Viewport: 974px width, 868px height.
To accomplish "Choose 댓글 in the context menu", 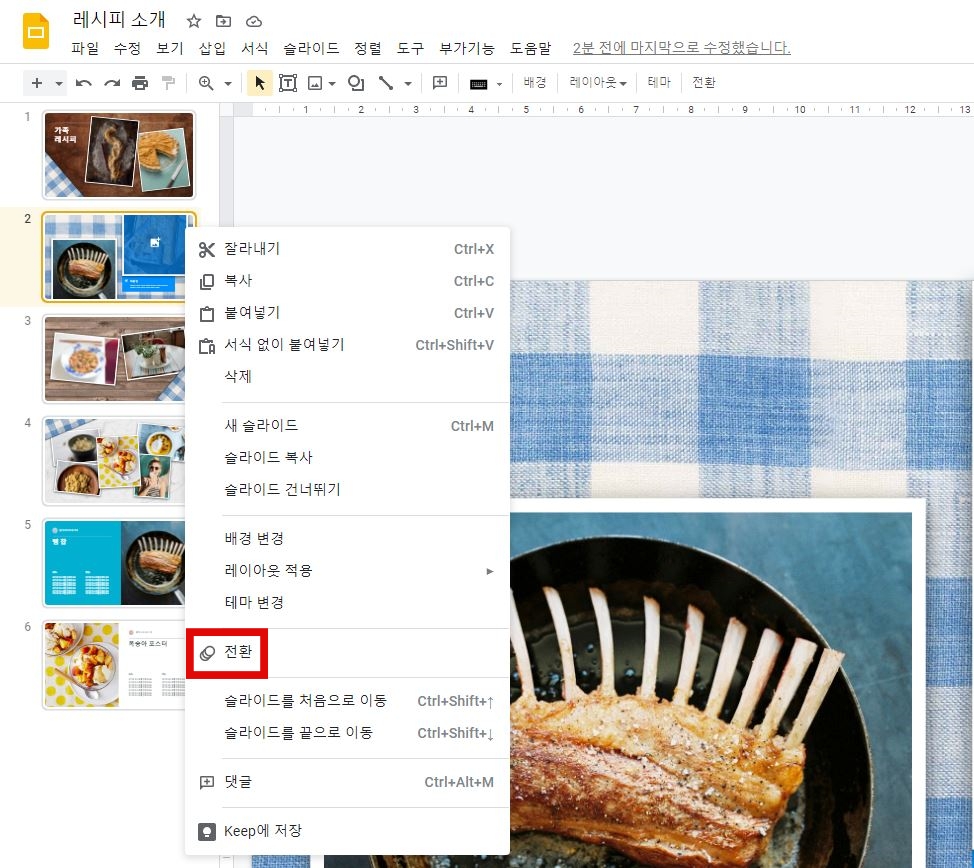I will click(347, 782).
